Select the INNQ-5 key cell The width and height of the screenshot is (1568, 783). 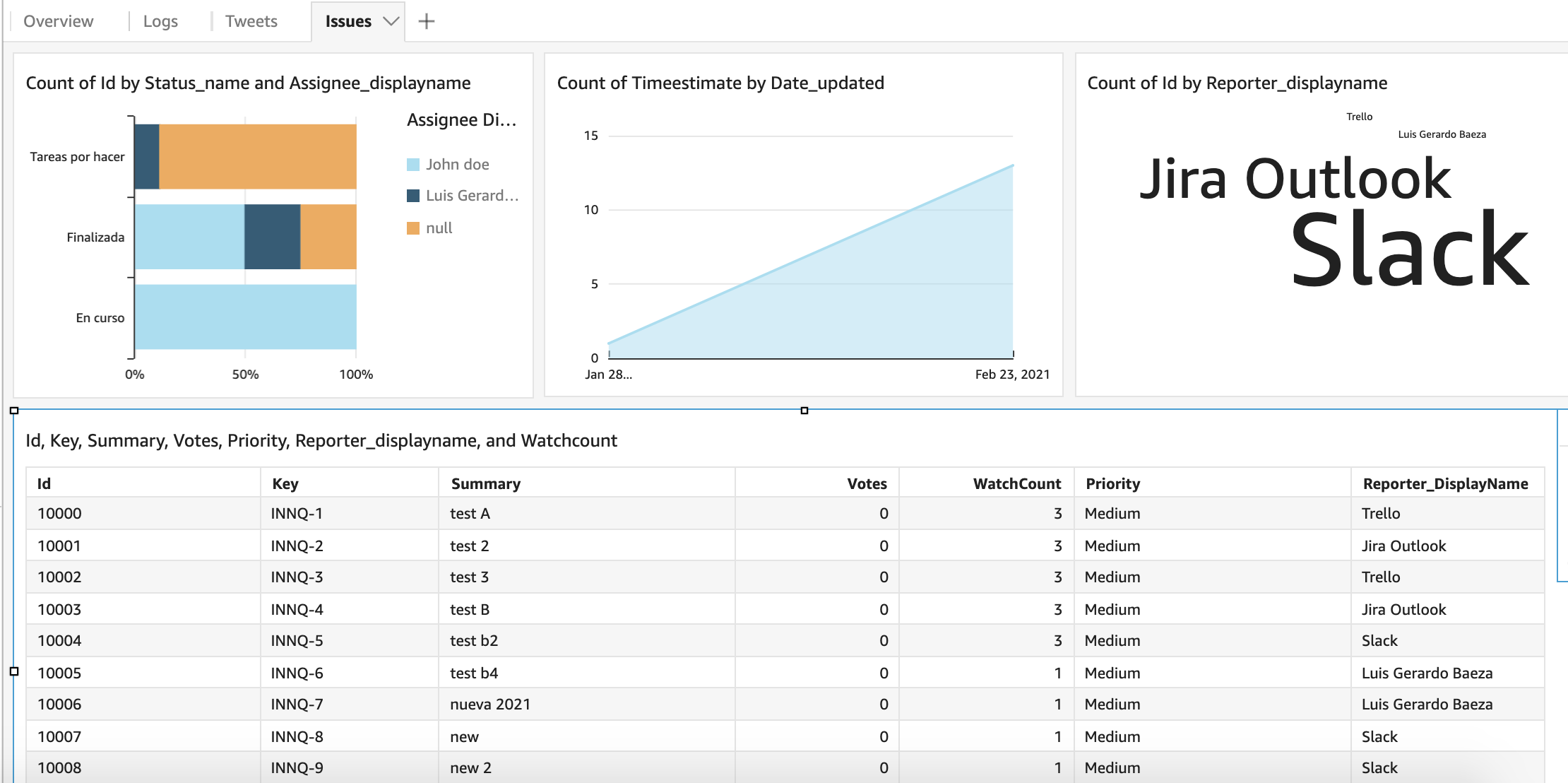pos(297,641)
